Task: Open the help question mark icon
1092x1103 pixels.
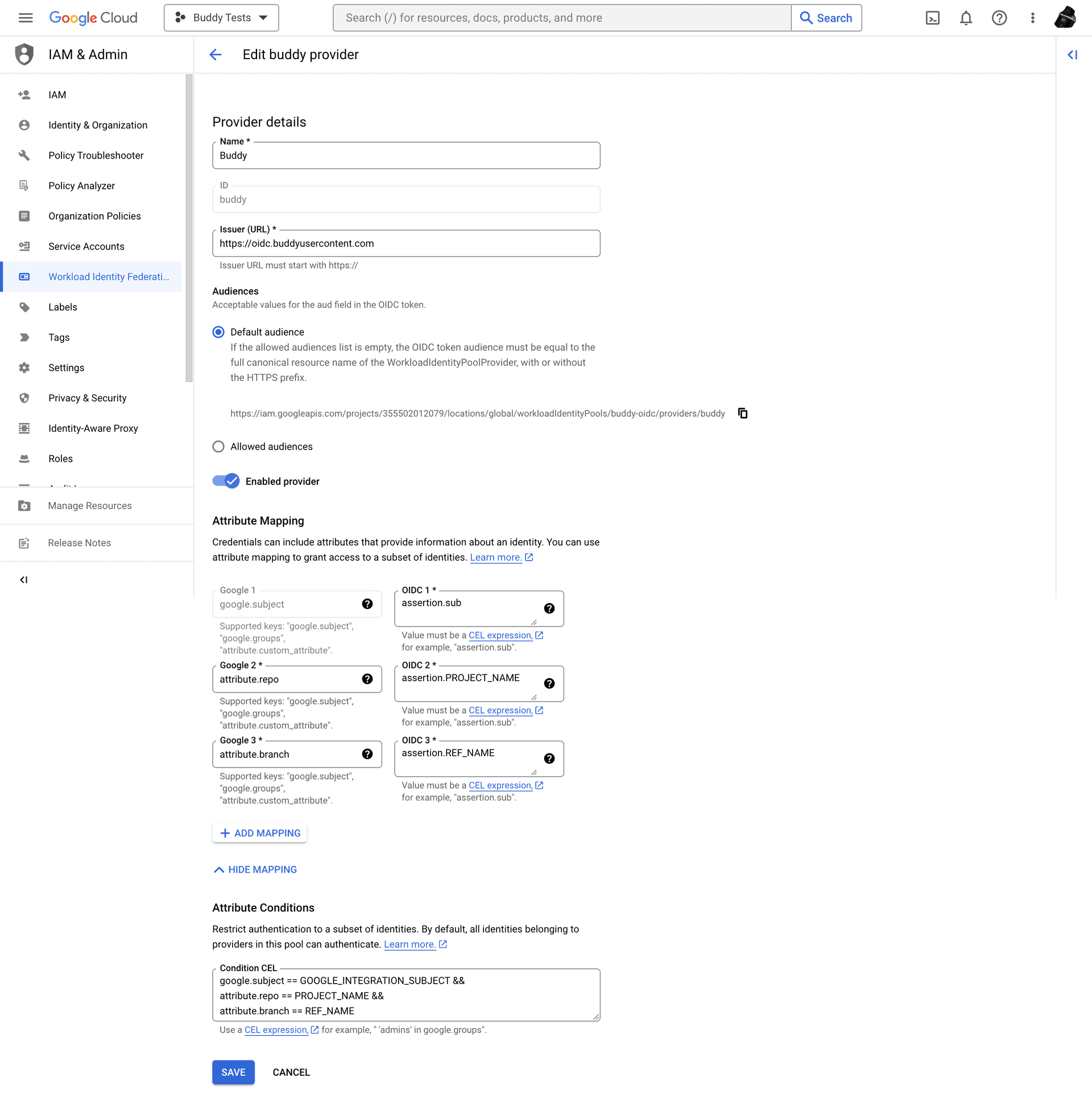Action: coord(999,18)
